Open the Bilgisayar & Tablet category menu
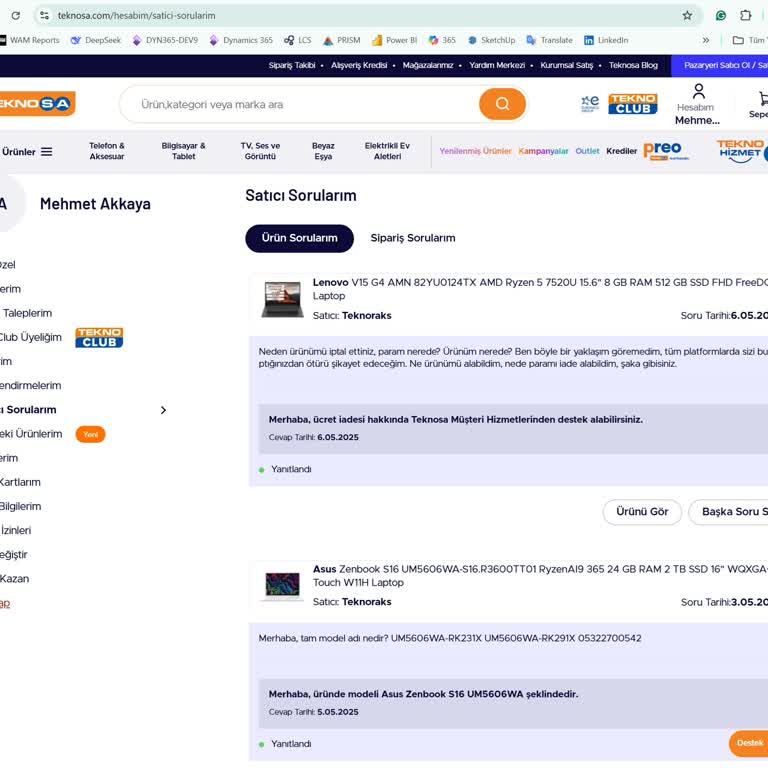Screen dimensions: 768x768 coord(183,151)
